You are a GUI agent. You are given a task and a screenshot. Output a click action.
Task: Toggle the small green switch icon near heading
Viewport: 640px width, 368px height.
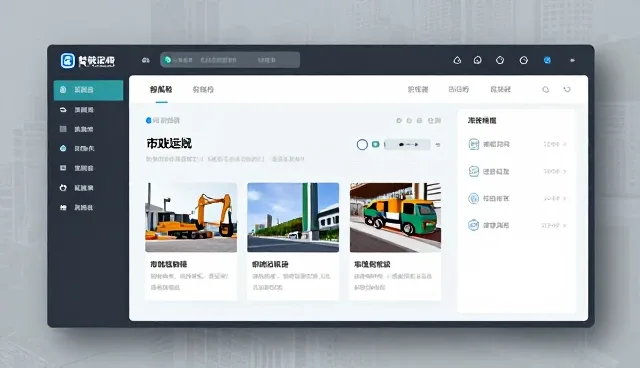(376, 144)
